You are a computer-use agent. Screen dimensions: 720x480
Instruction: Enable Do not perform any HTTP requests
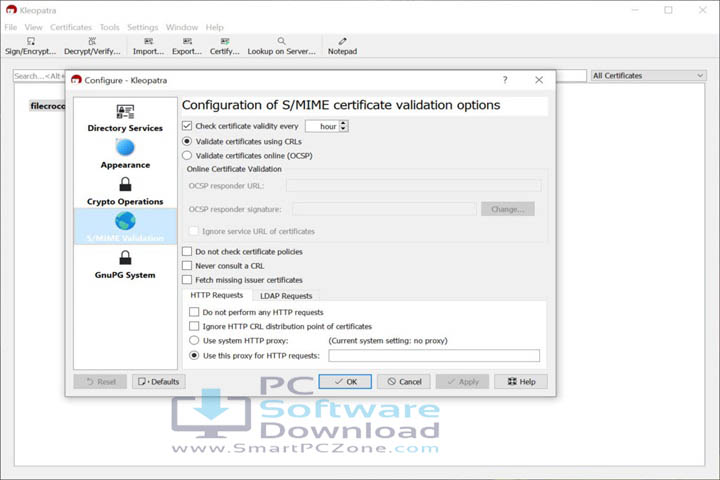click(194, 312)
